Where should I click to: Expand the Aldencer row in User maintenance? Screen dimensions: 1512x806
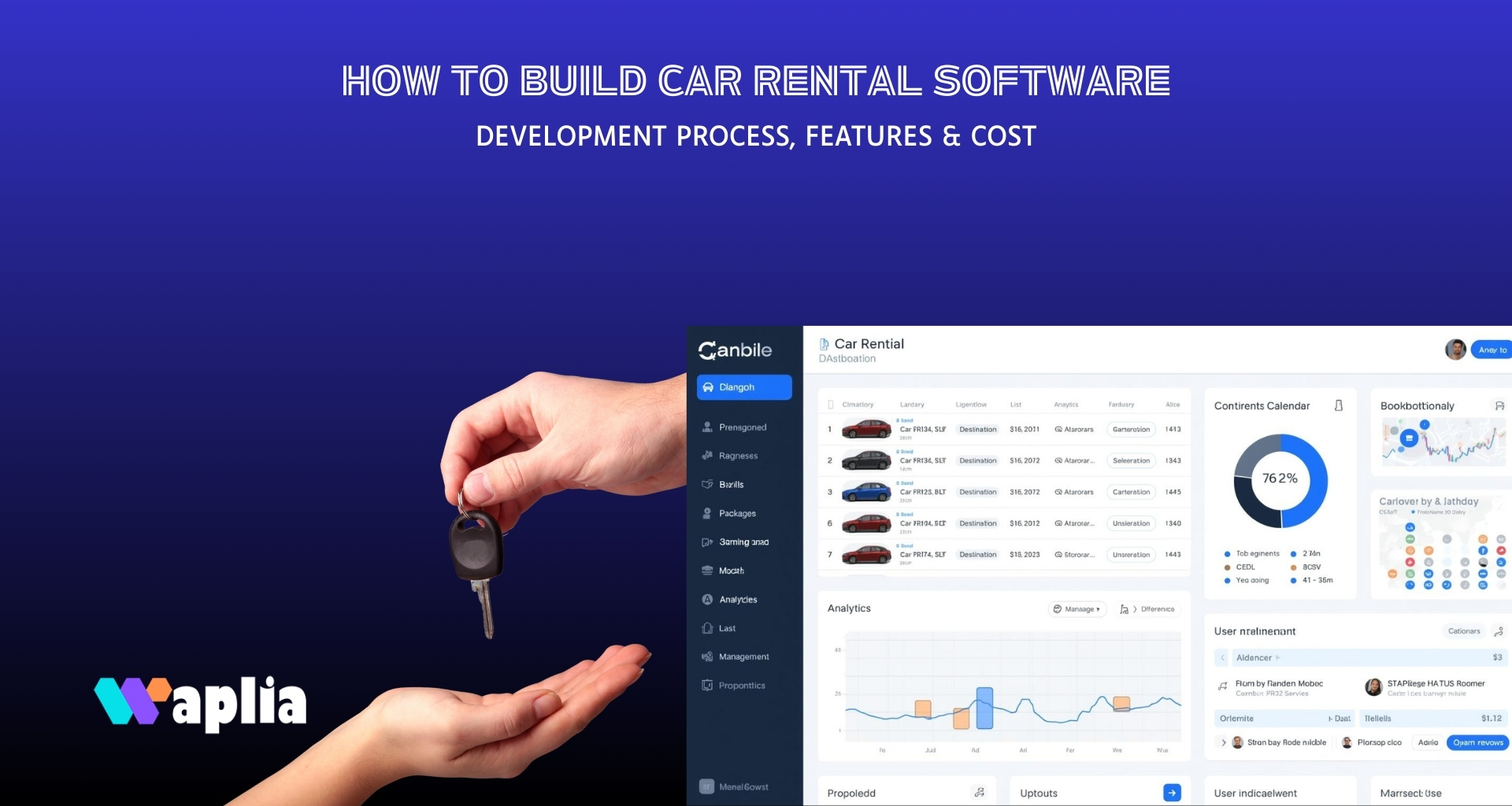coord(1223,657)
